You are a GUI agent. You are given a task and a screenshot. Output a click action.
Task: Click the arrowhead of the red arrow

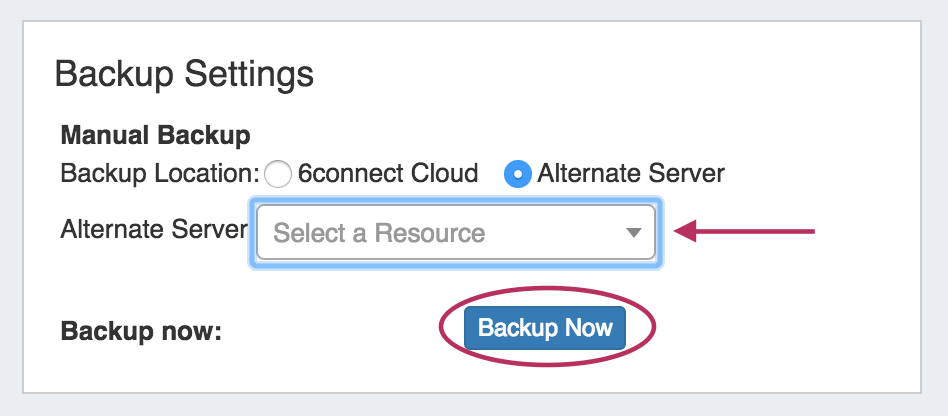(685, 232)
